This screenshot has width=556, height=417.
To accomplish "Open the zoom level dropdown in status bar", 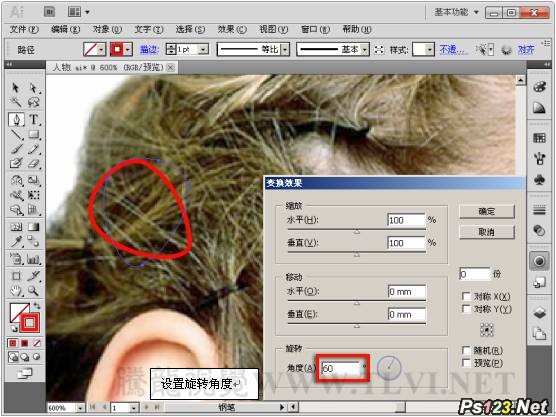I will (81, 408).
